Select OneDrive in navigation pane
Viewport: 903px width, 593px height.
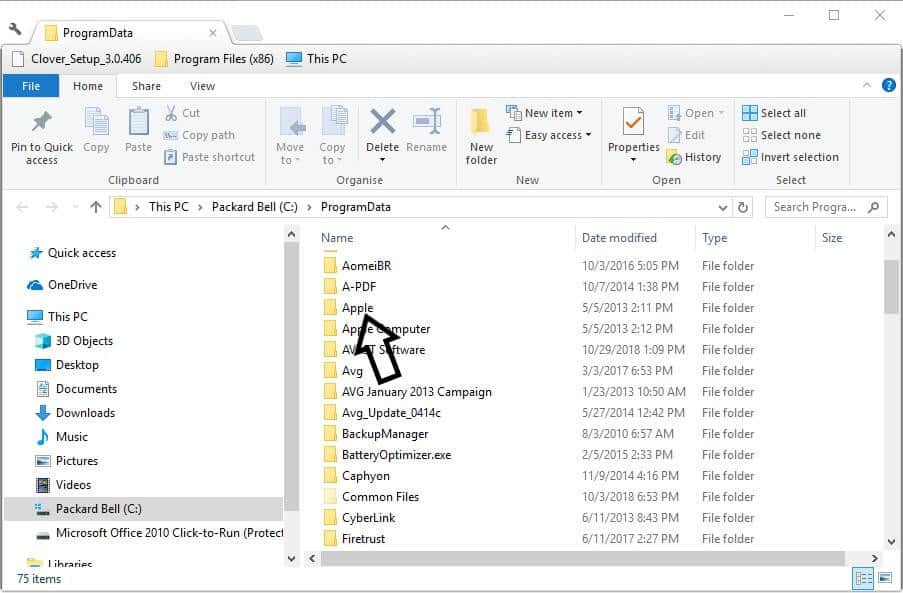point(62,285)
